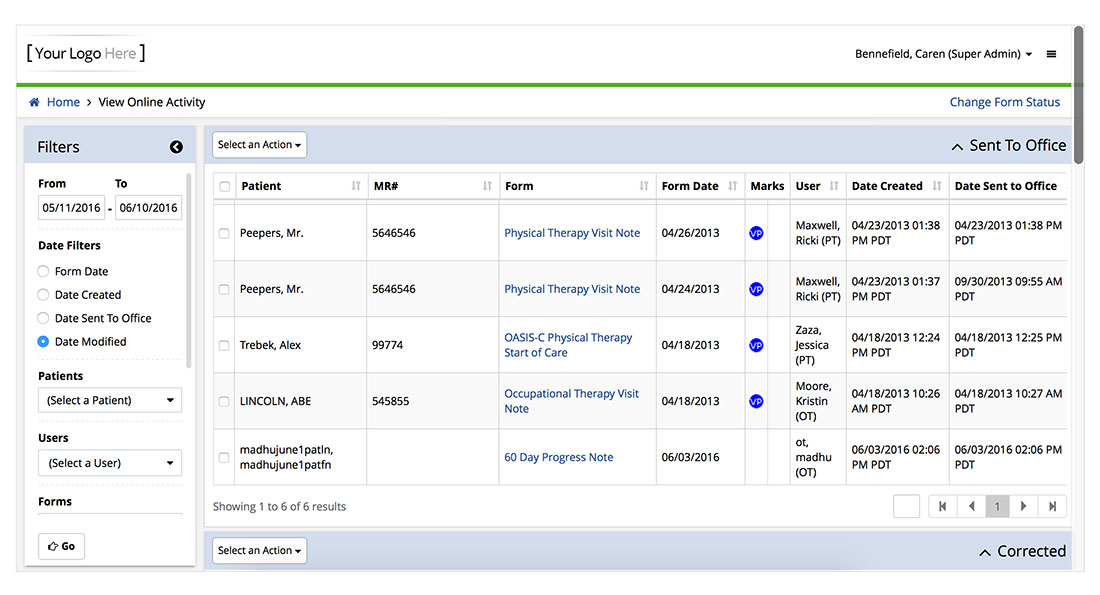Click Showing 1 to 6 of 6 results
Viewport: 1100px width, 595px height.
(279, 507)
